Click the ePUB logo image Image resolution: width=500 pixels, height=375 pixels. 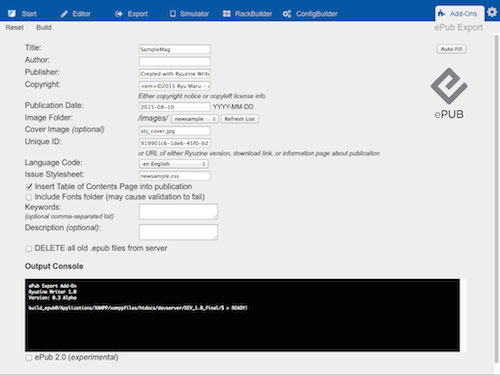449,93
